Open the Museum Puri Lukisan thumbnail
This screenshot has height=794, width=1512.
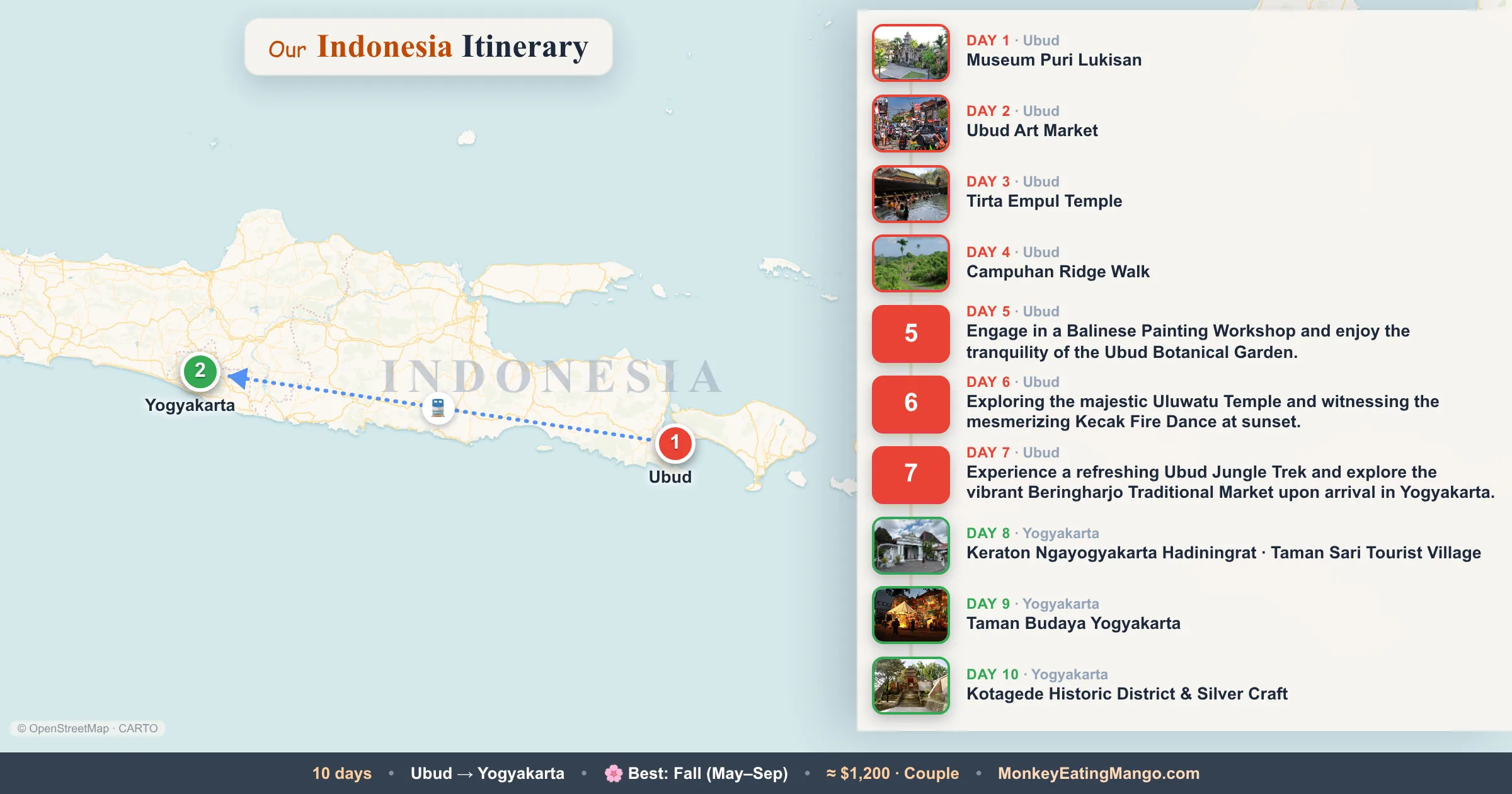(x=910, y=53)
